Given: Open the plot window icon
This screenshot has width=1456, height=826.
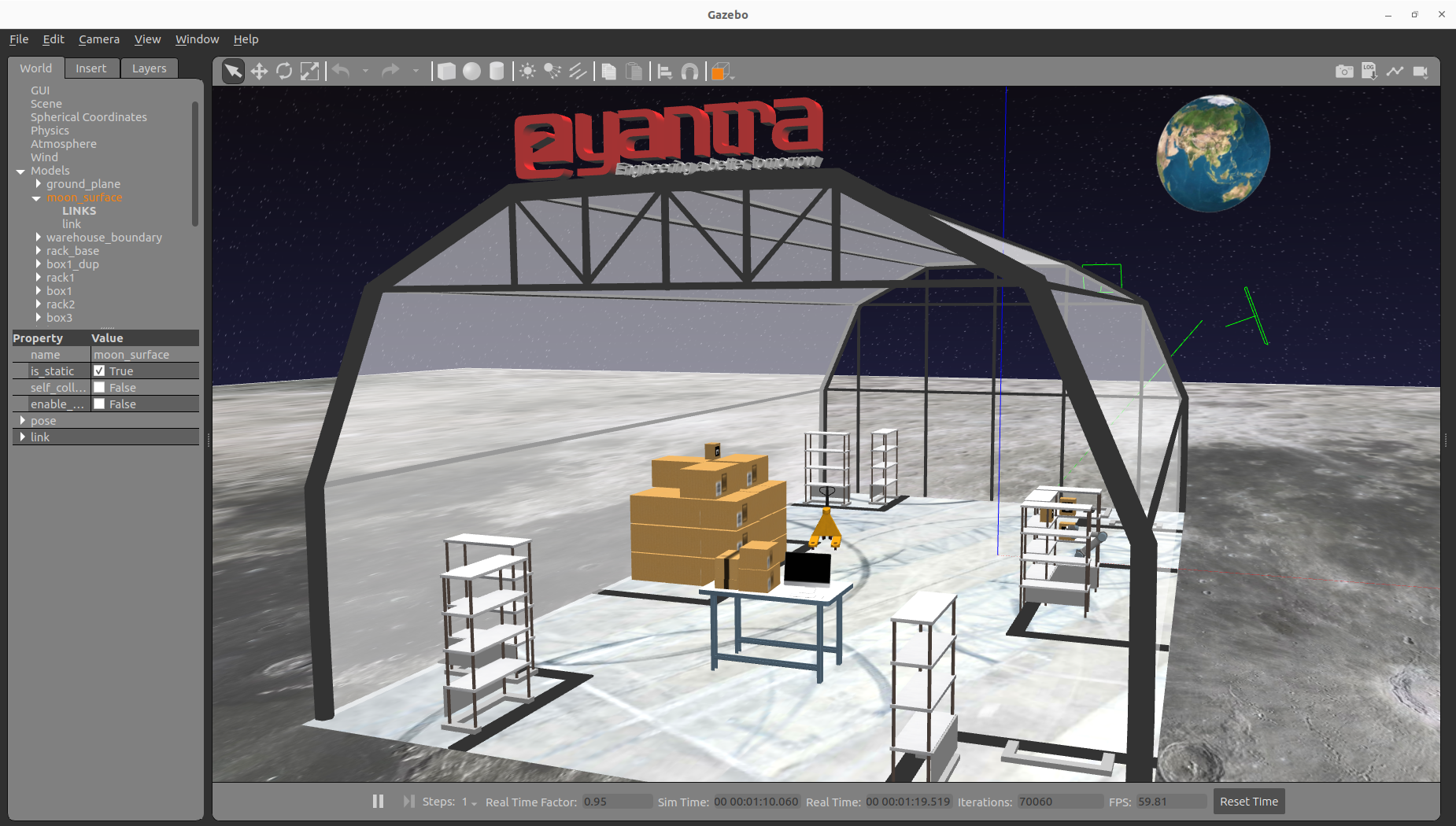Looking at the screenshot, I should point(1395,72).
